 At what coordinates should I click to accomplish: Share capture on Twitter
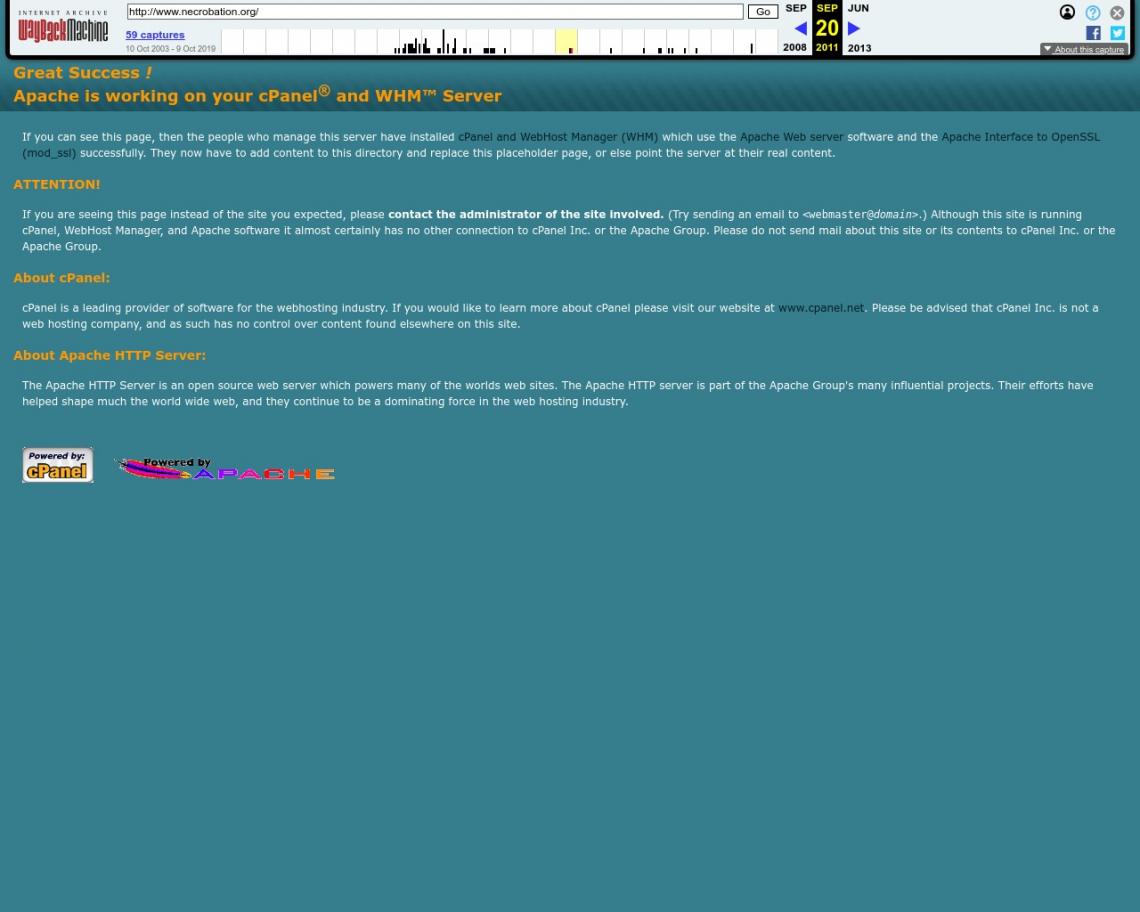tap(1117, 33)
